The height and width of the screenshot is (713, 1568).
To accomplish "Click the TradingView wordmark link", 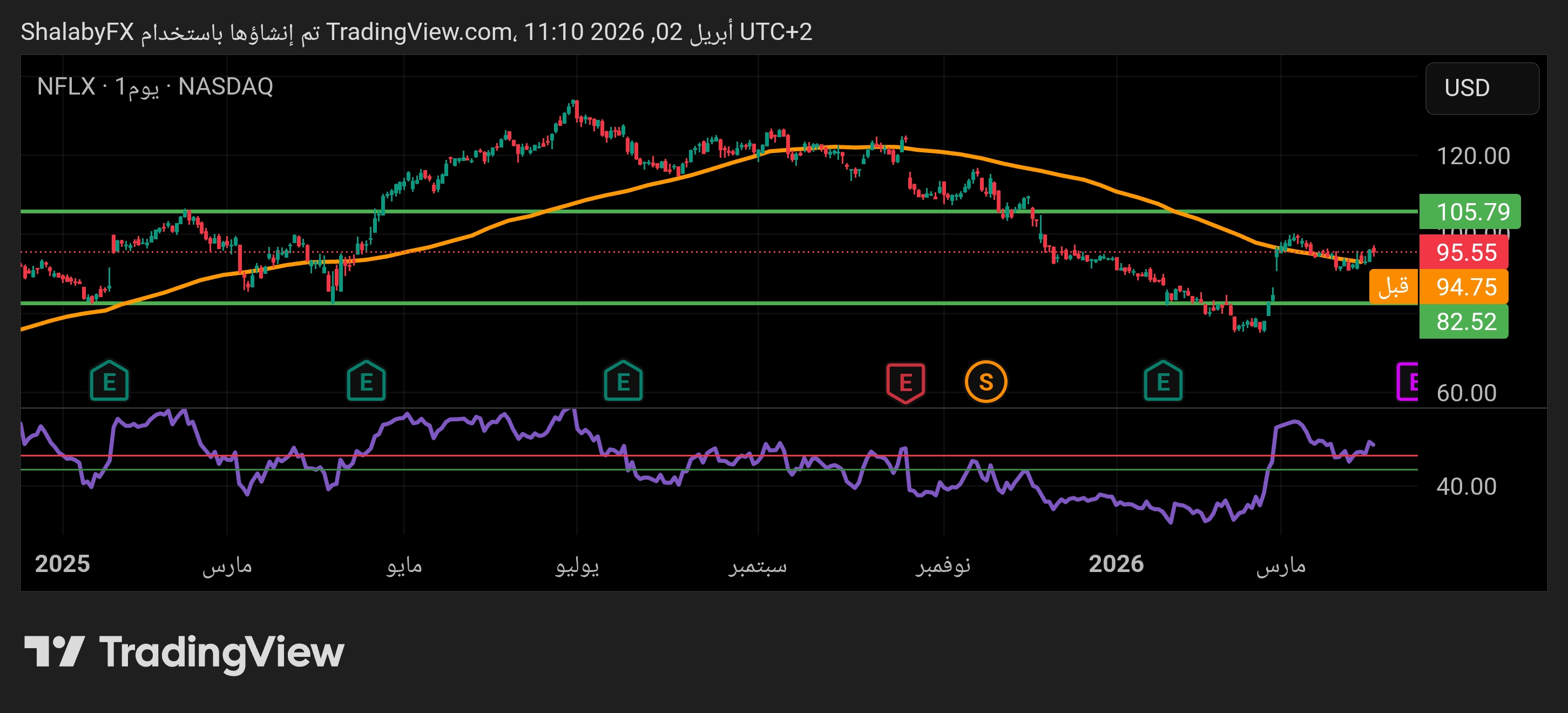I will [x=221, y=652].
